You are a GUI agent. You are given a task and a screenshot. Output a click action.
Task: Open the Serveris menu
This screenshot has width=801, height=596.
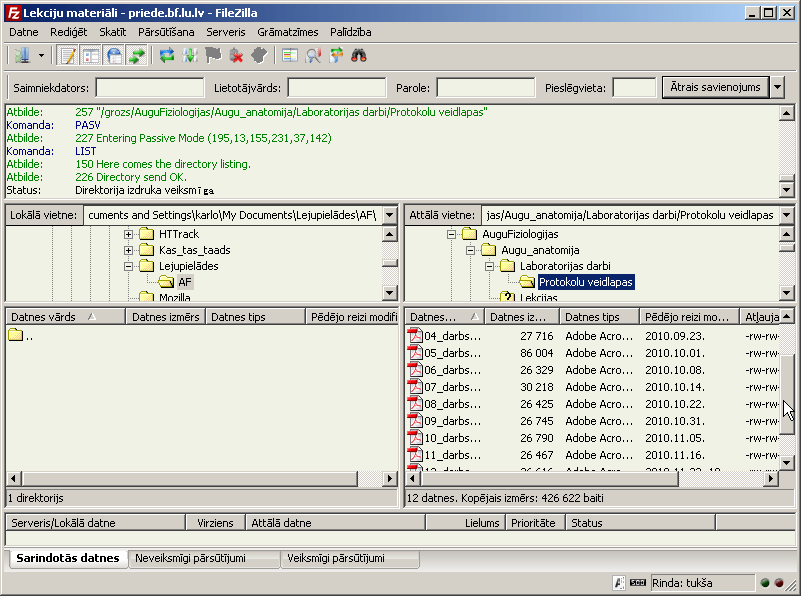click(226, 32)
